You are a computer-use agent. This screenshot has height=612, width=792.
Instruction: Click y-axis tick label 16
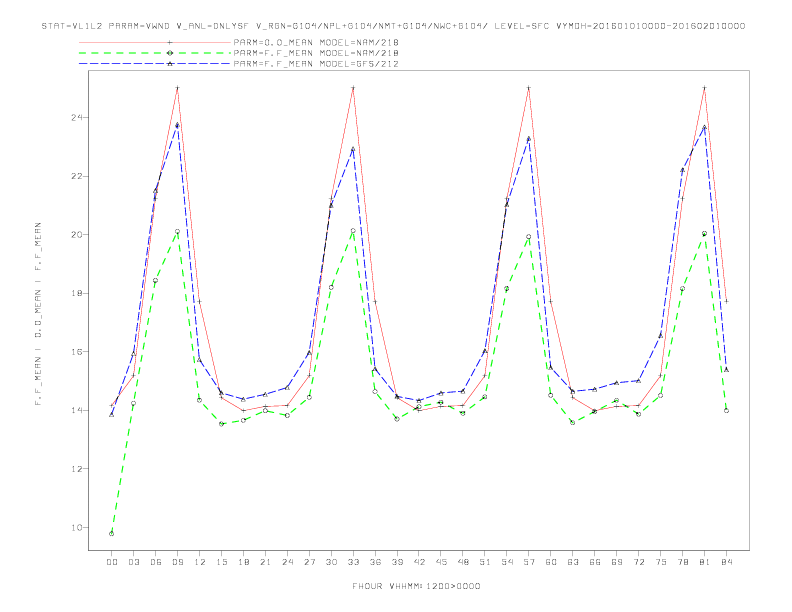click(x=76, y=351)
